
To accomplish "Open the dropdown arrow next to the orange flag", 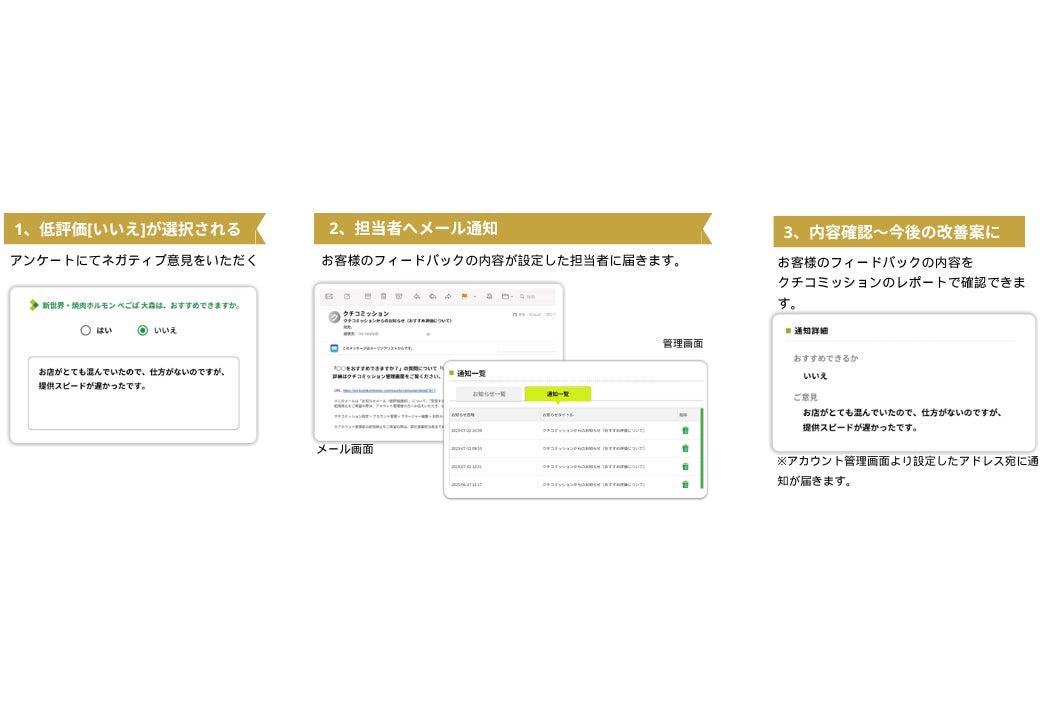I will [475, 296].
